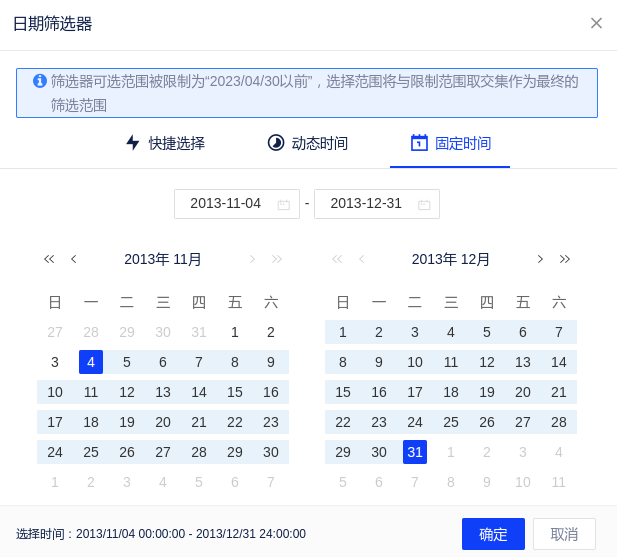The width and height of the screenshot is (617, 557).
Task: Select December 25 in the right calendar
Action: [451, 422]
